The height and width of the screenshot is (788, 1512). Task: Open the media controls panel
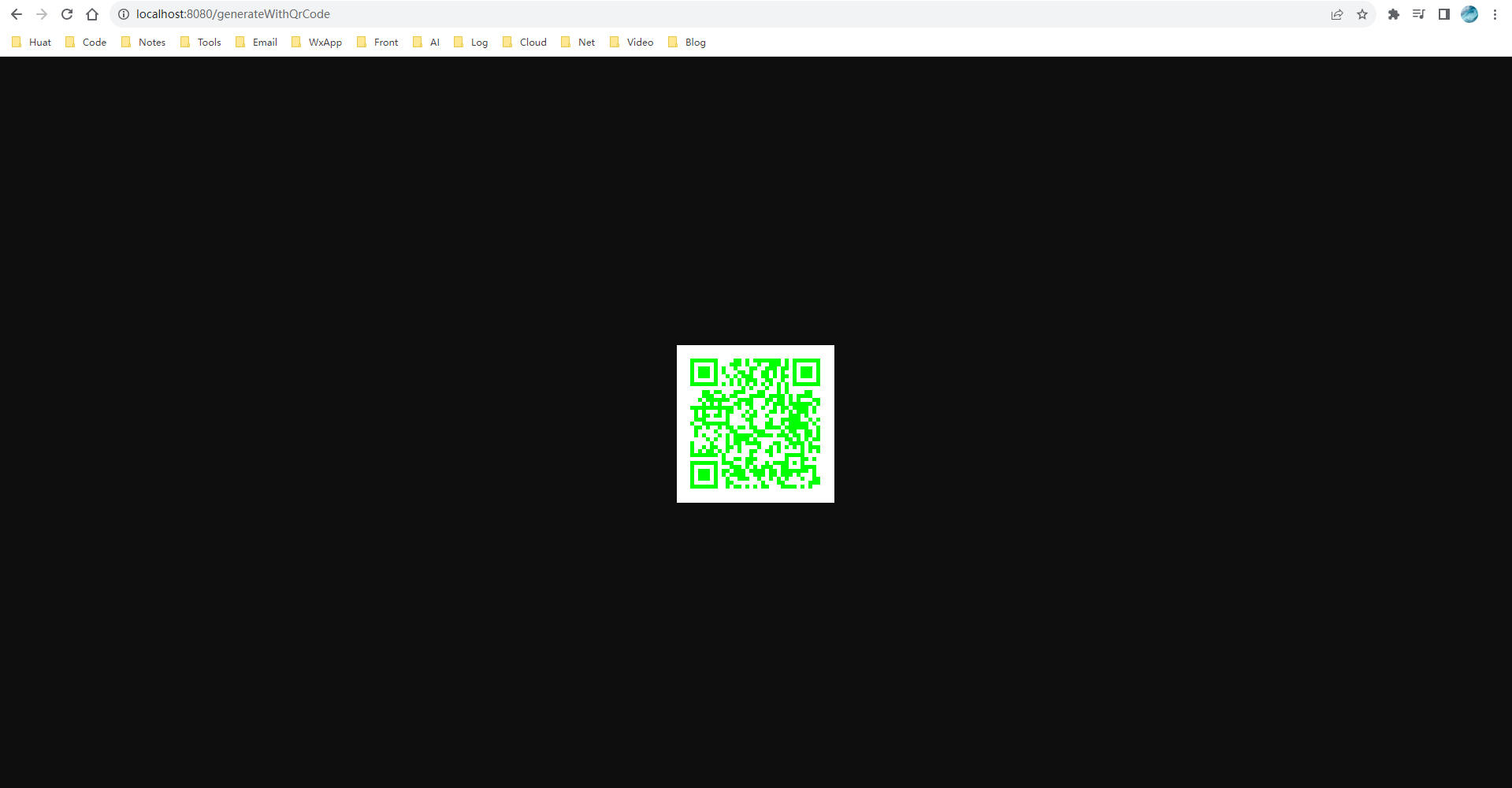[1418, 13]
